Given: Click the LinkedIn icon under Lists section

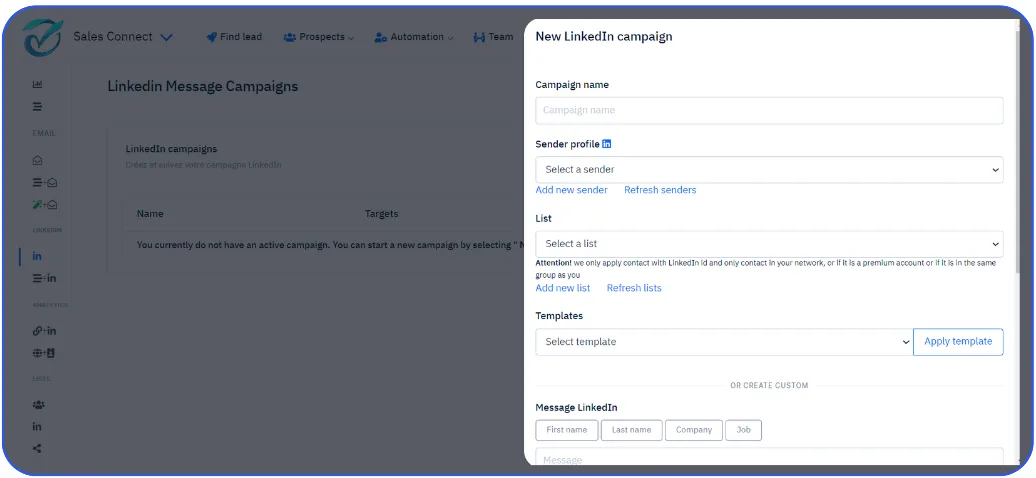Looking at the screenshot, I should tap(37, 426).
